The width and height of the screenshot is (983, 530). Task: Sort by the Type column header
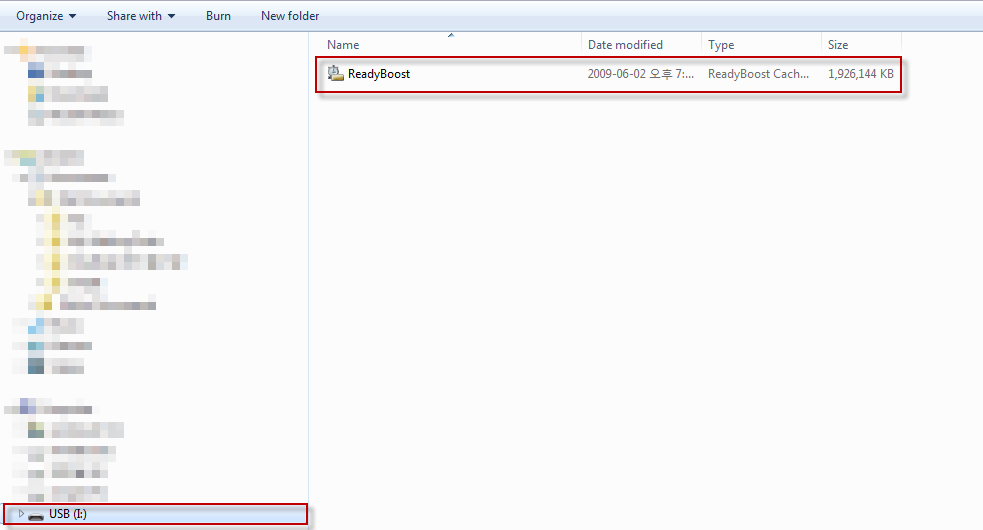(721, 45)
